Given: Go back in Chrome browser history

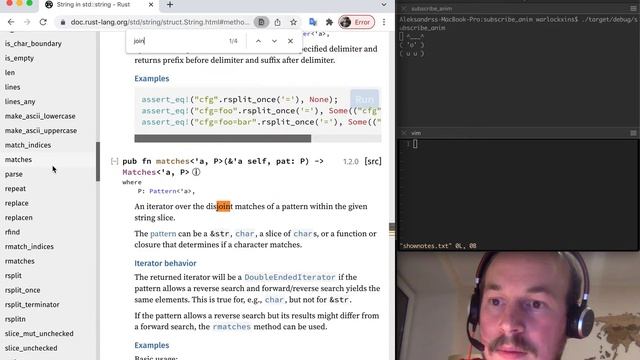Looking at the screenshot, I should [x=11, y=22].
